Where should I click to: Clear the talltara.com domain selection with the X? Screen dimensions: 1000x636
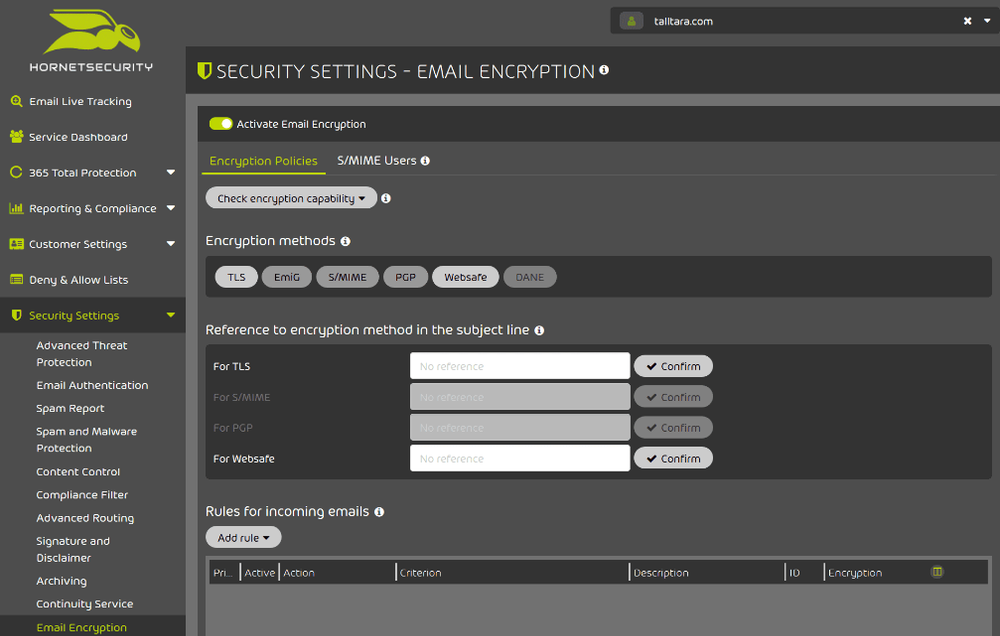(967, 21)
